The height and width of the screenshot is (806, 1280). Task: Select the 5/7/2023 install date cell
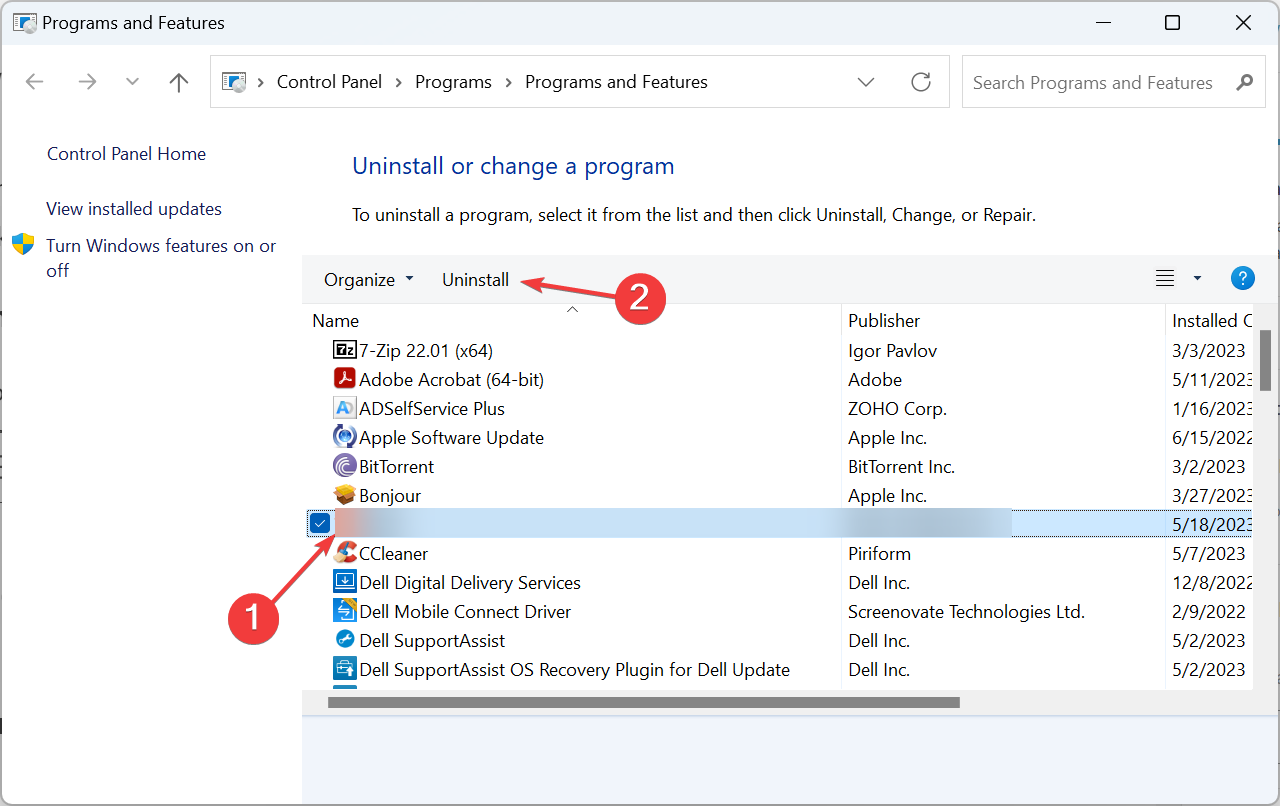click(x=1209, y=553)
